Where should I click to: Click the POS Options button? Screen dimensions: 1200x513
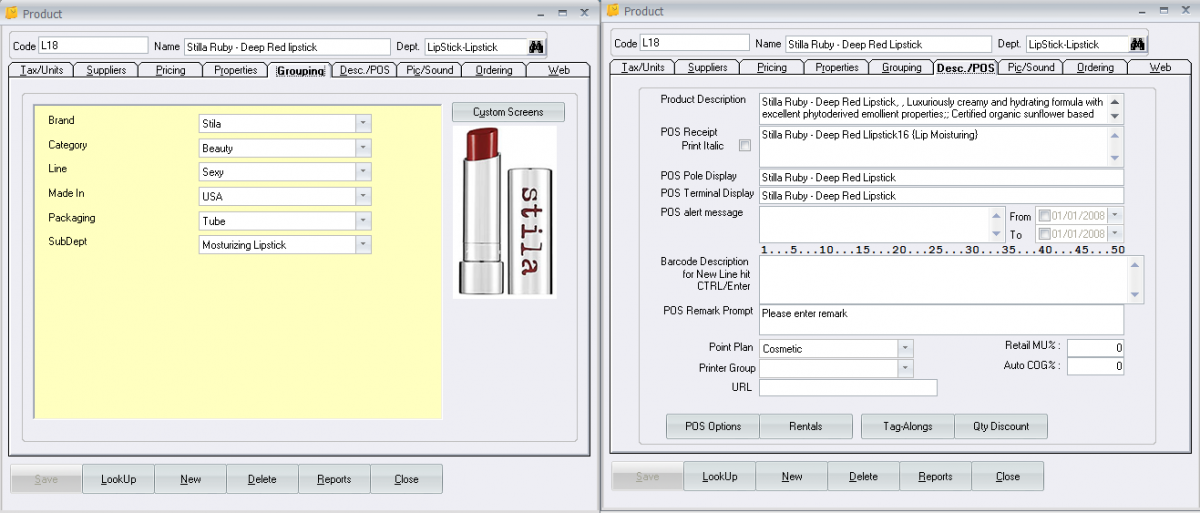713,426
